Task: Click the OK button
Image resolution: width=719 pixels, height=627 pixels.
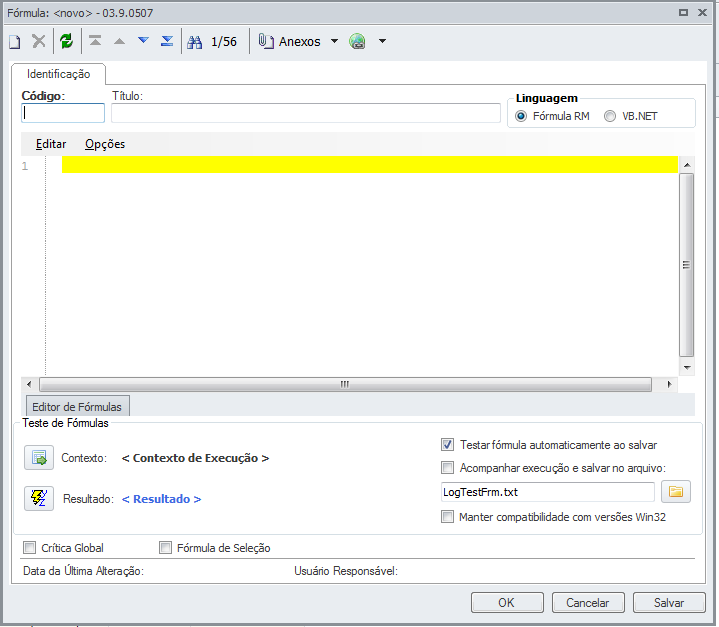Action: tap(507, 602)
